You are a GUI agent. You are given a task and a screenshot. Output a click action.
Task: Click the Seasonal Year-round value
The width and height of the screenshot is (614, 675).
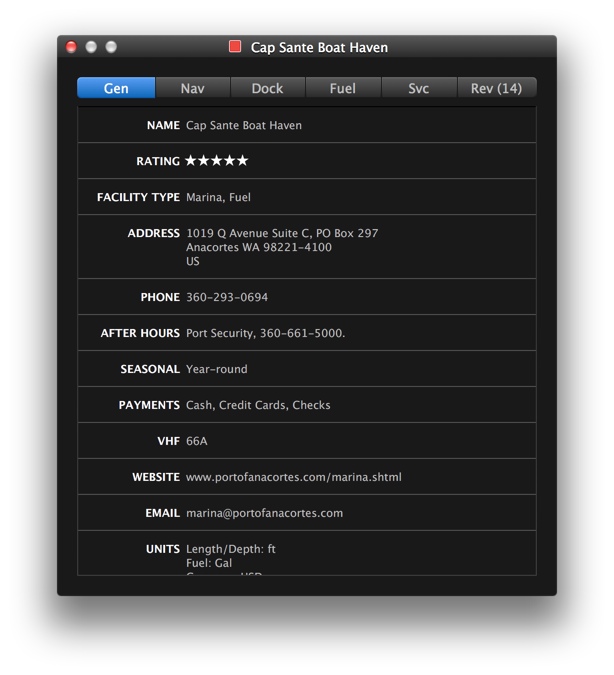tap(216, 369)
